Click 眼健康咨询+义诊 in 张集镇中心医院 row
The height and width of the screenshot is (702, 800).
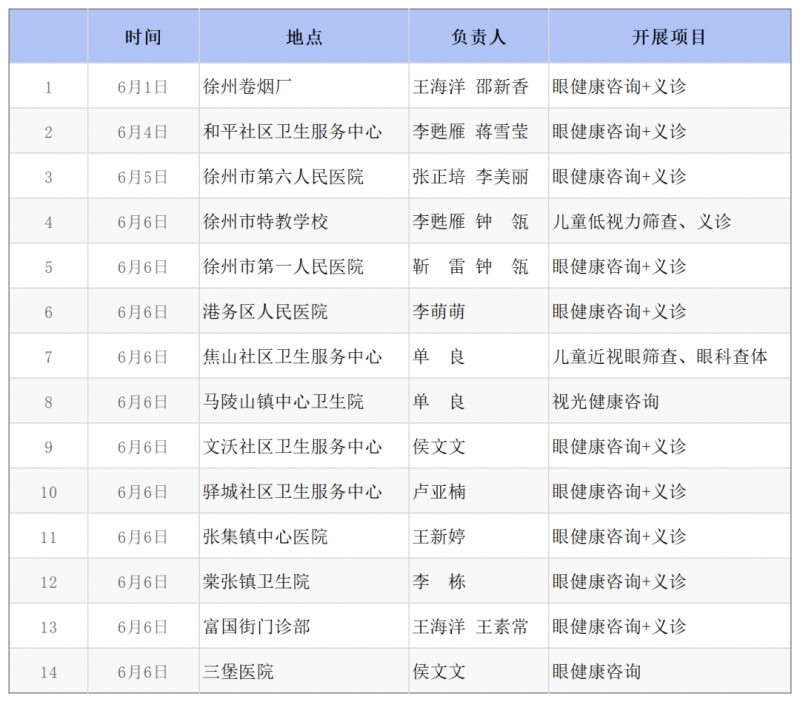pyautogui.click(x=619, y=536)
